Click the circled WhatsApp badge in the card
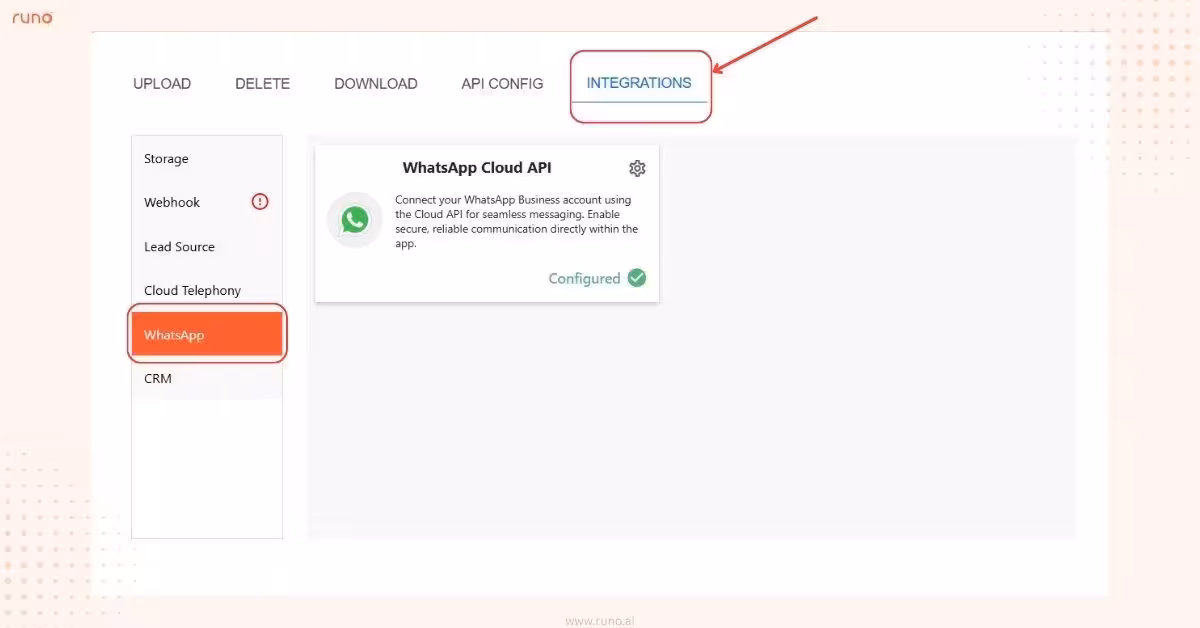The image size is (1200, 628). pyautogui.click(x=355, y=219)
